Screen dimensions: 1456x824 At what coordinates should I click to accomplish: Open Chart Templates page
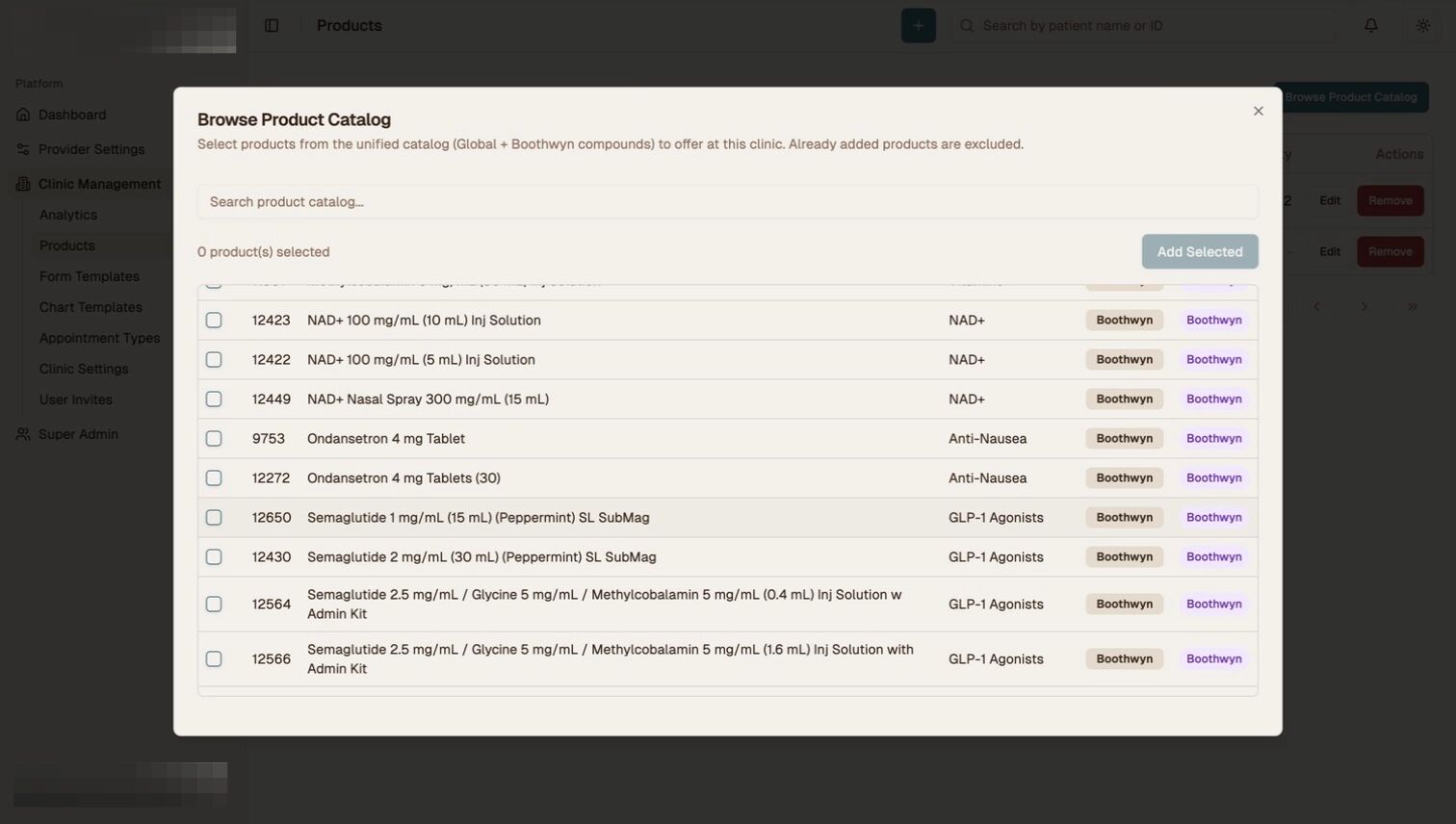[91, 307]
